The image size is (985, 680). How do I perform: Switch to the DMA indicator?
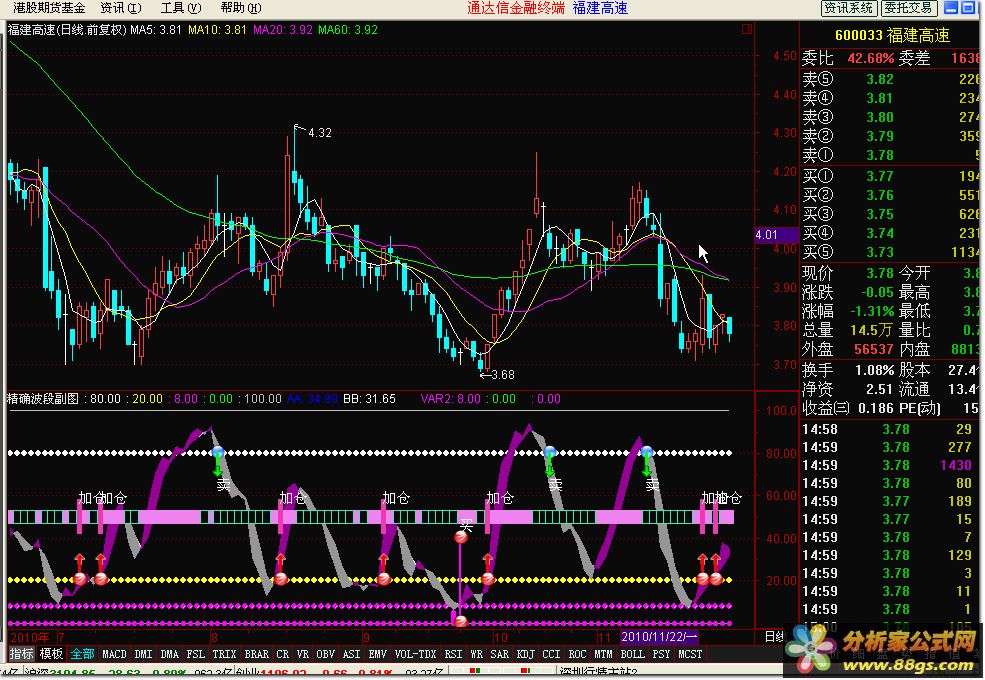(170, 654)
